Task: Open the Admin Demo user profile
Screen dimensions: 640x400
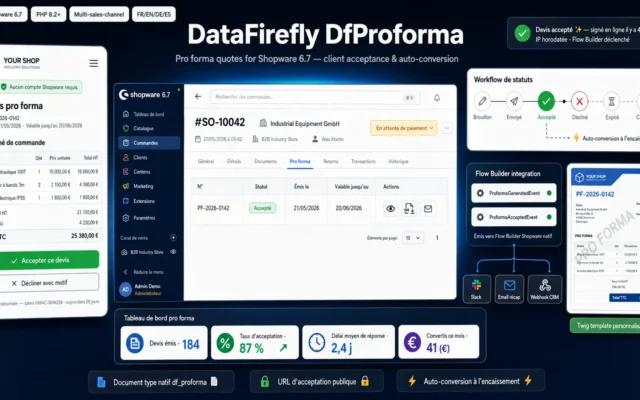Action: pyautogui.click(x=141, y=289)
